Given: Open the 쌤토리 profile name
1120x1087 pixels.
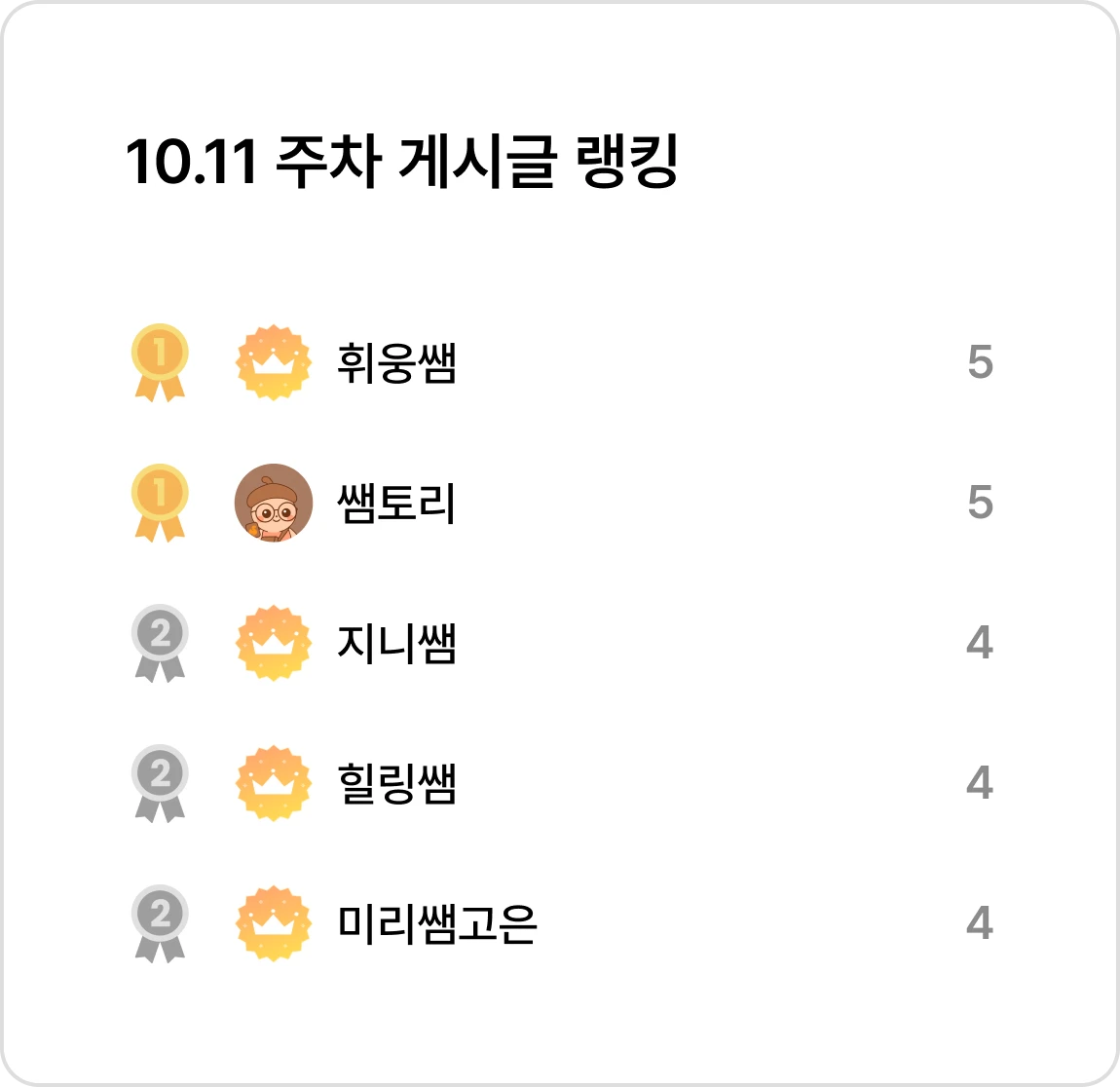Looking at the screenshot, I should click(396, 503).
